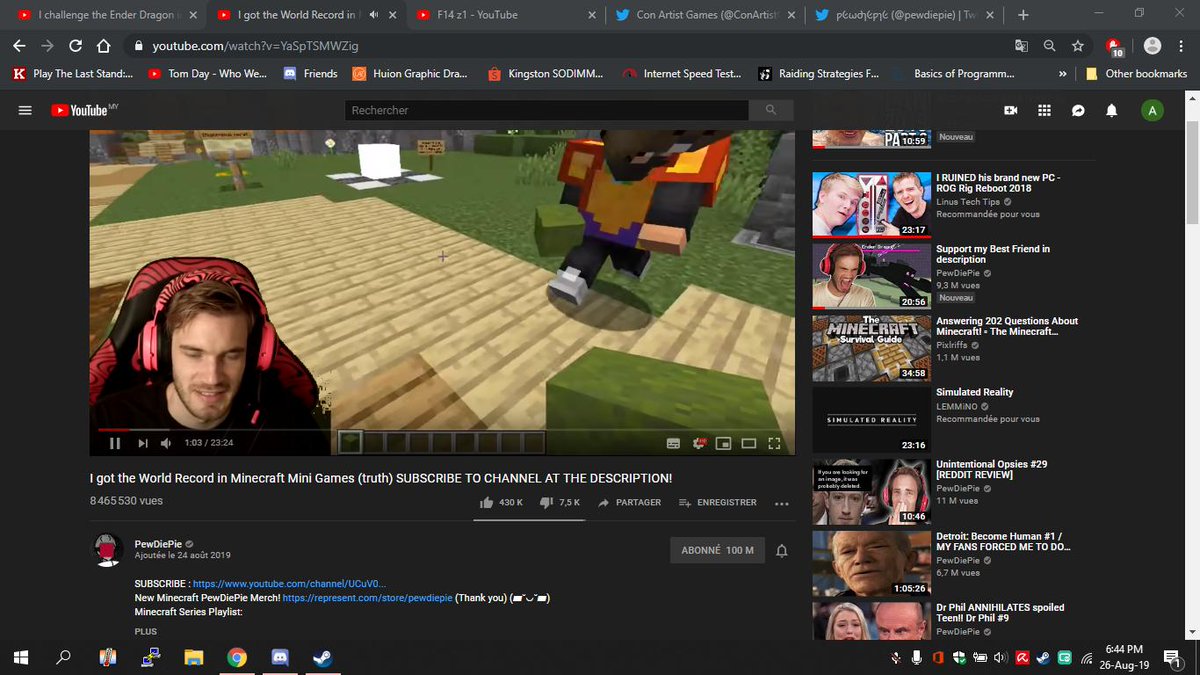Switch to the Con Artist Games Twitter tab
Image resolution: width=1200 pixels, height=675 pixels.
(x=706, y=15)
